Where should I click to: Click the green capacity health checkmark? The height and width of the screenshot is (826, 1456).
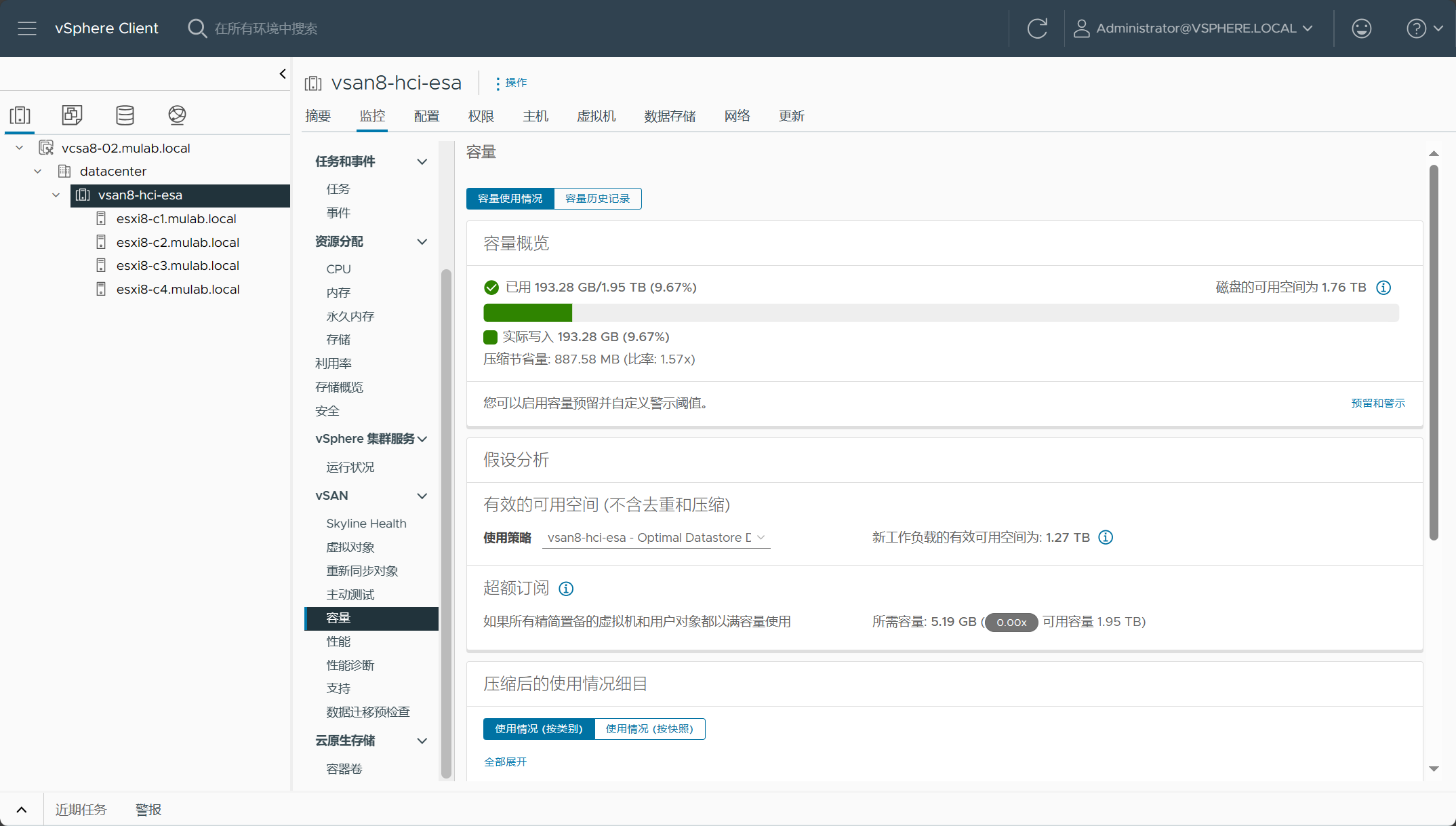click(x=491, y=288)
